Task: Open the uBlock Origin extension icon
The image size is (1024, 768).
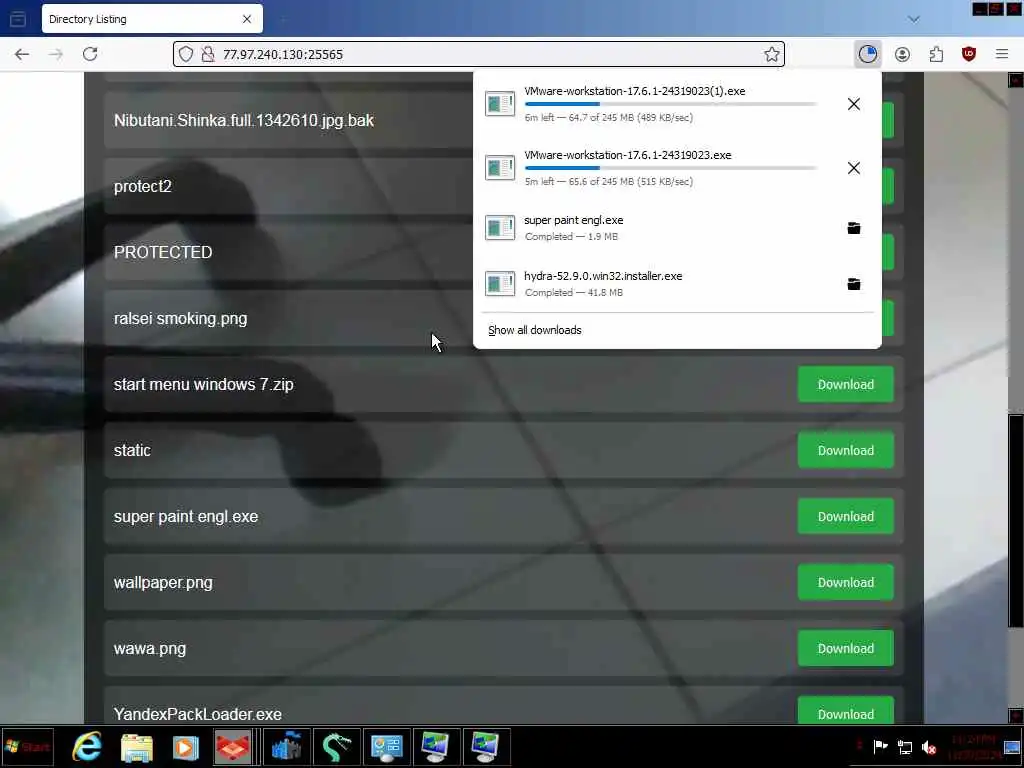Action: pos(969,54)
